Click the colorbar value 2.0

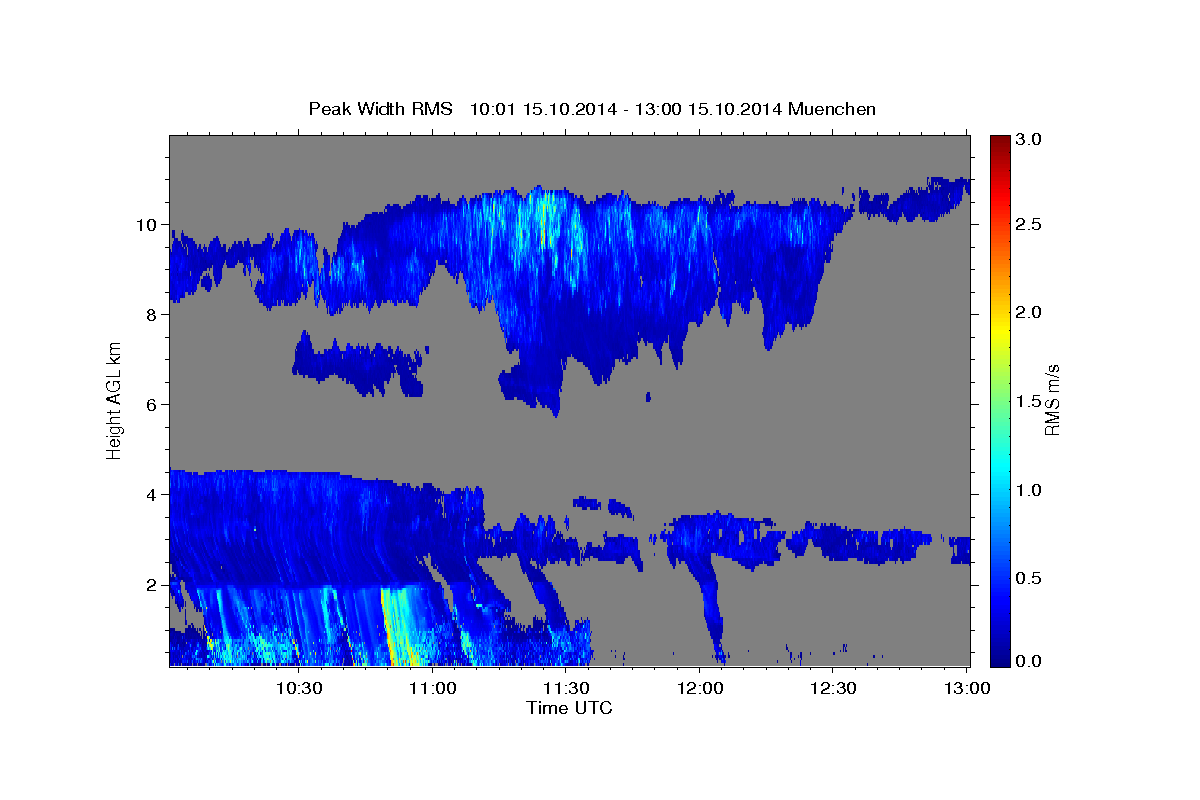tap(1030, 313)
